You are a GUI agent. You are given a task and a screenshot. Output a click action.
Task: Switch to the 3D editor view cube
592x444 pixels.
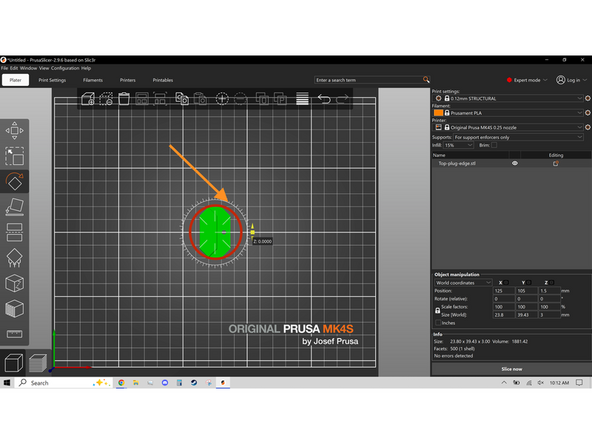pos(14,363)
